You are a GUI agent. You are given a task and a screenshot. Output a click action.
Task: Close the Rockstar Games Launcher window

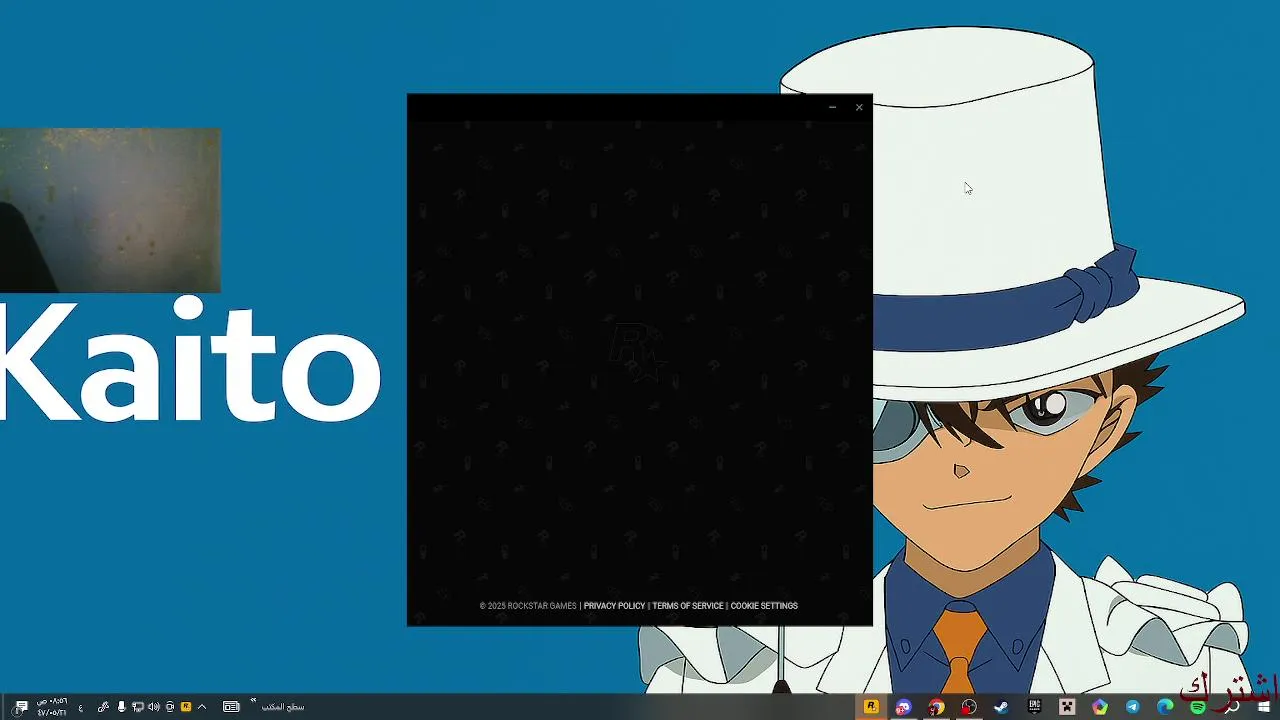(x=859, y=107)
